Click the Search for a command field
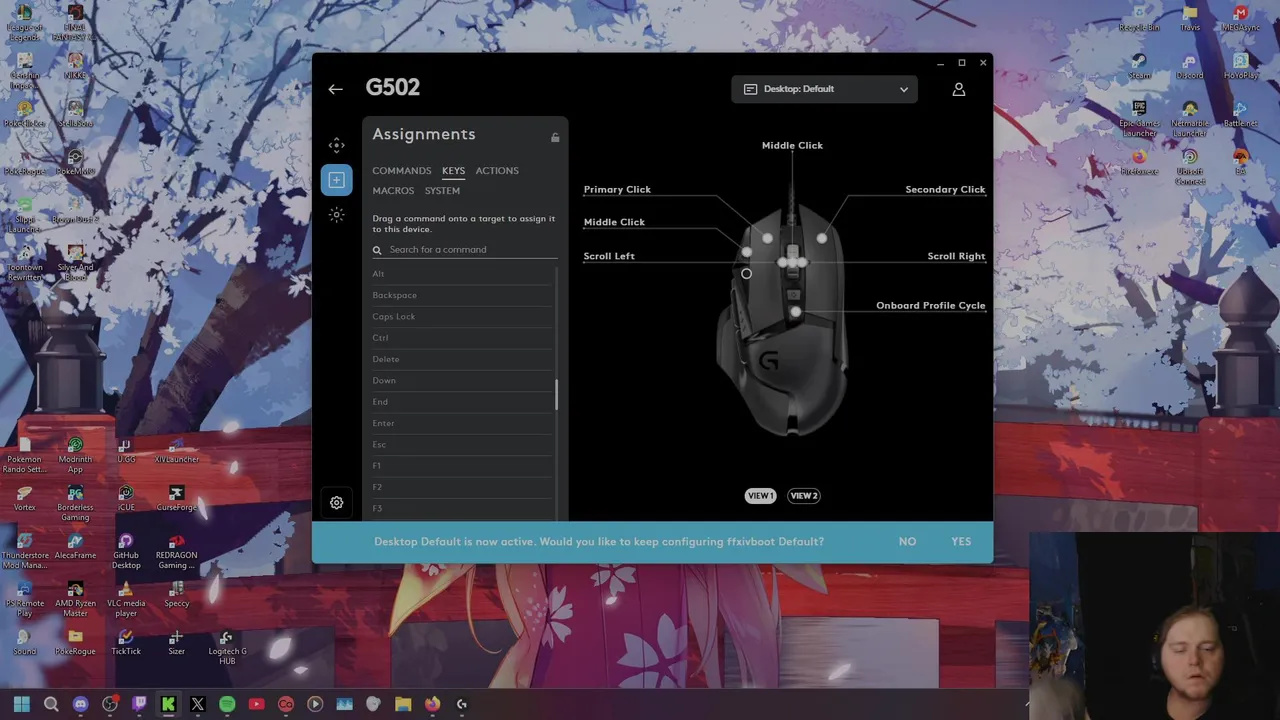This screenshot has width=1280, height=720. 465,250
